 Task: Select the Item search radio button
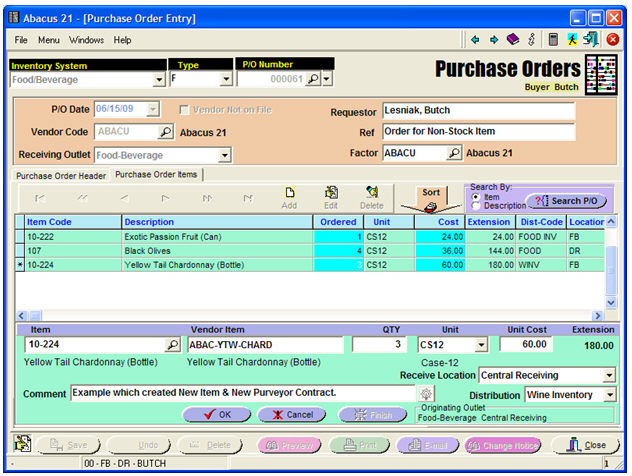[x=475, y=197]
